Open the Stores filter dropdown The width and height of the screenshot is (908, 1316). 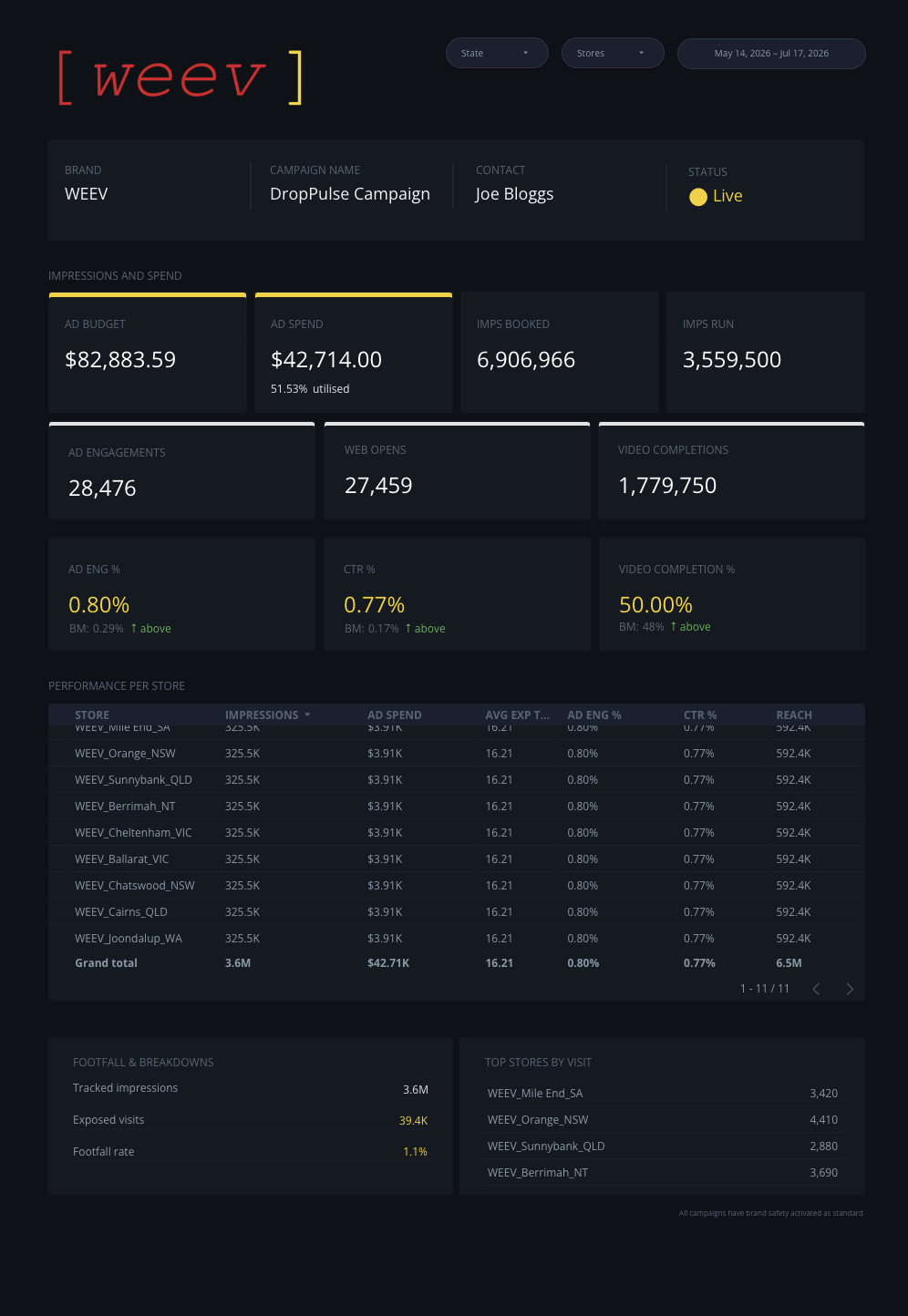(x=613, y=53)
